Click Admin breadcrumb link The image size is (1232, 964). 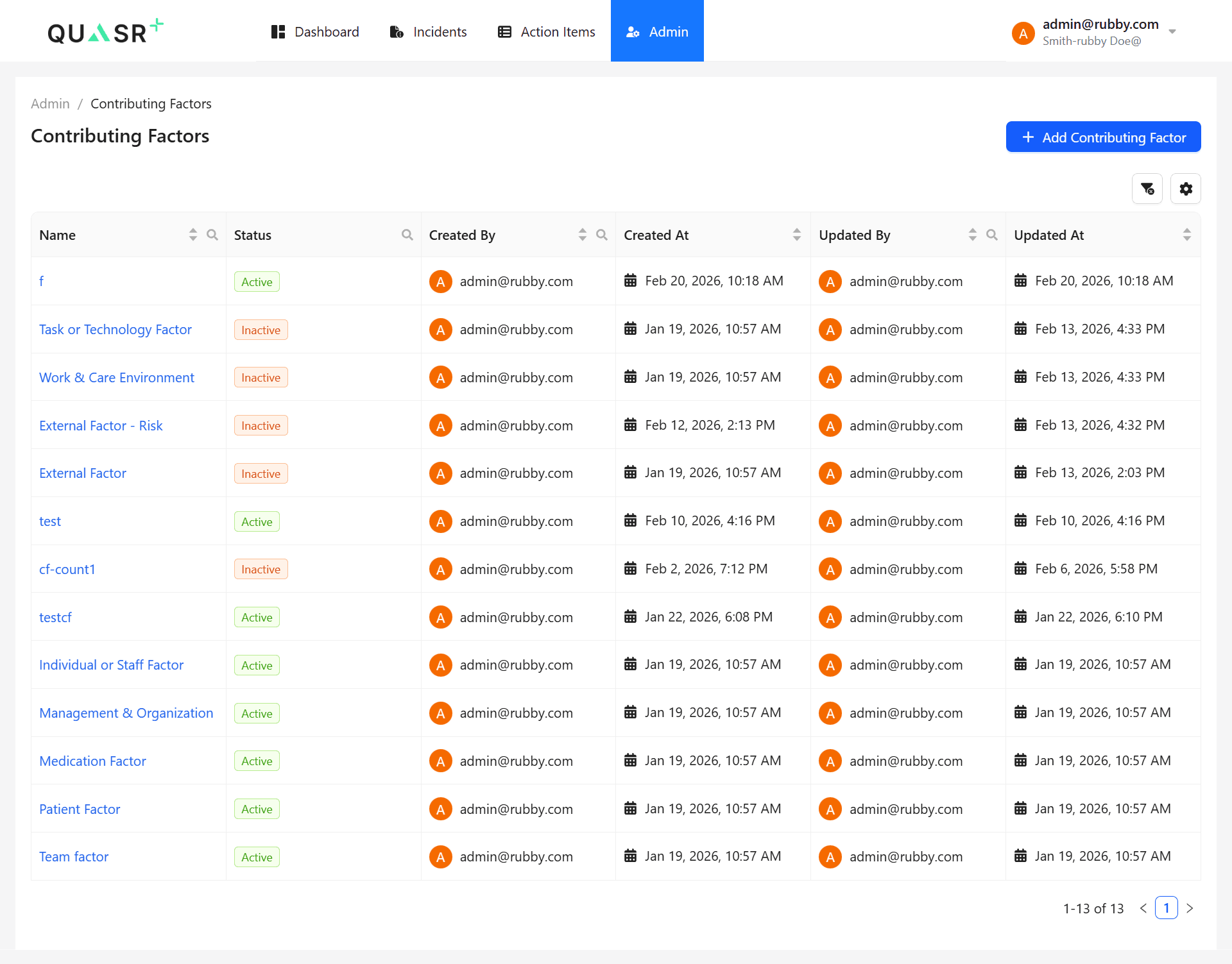[x=50, y=104]
